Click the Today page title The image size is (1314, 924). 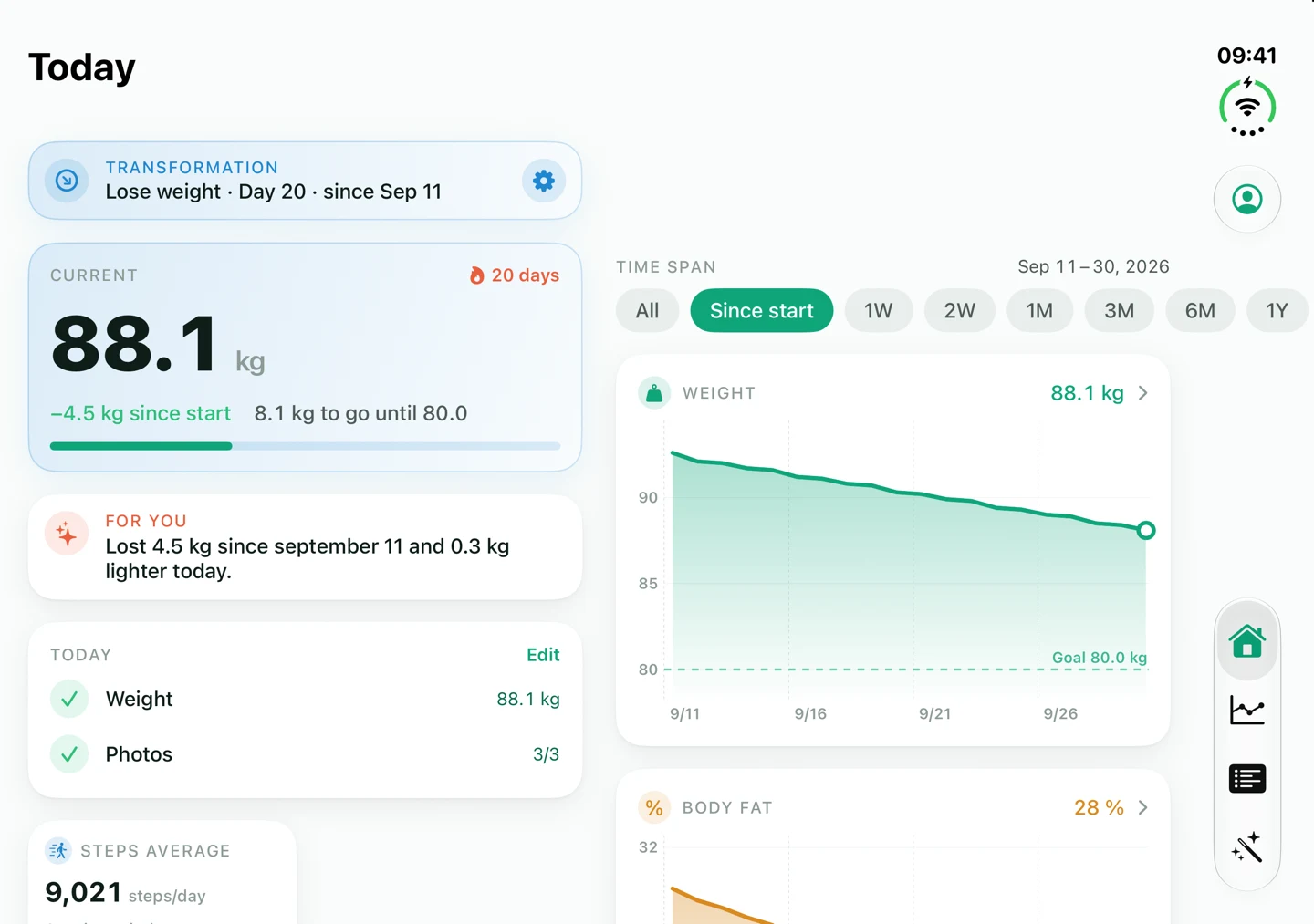pyautogui.click(x=82, y=67)
